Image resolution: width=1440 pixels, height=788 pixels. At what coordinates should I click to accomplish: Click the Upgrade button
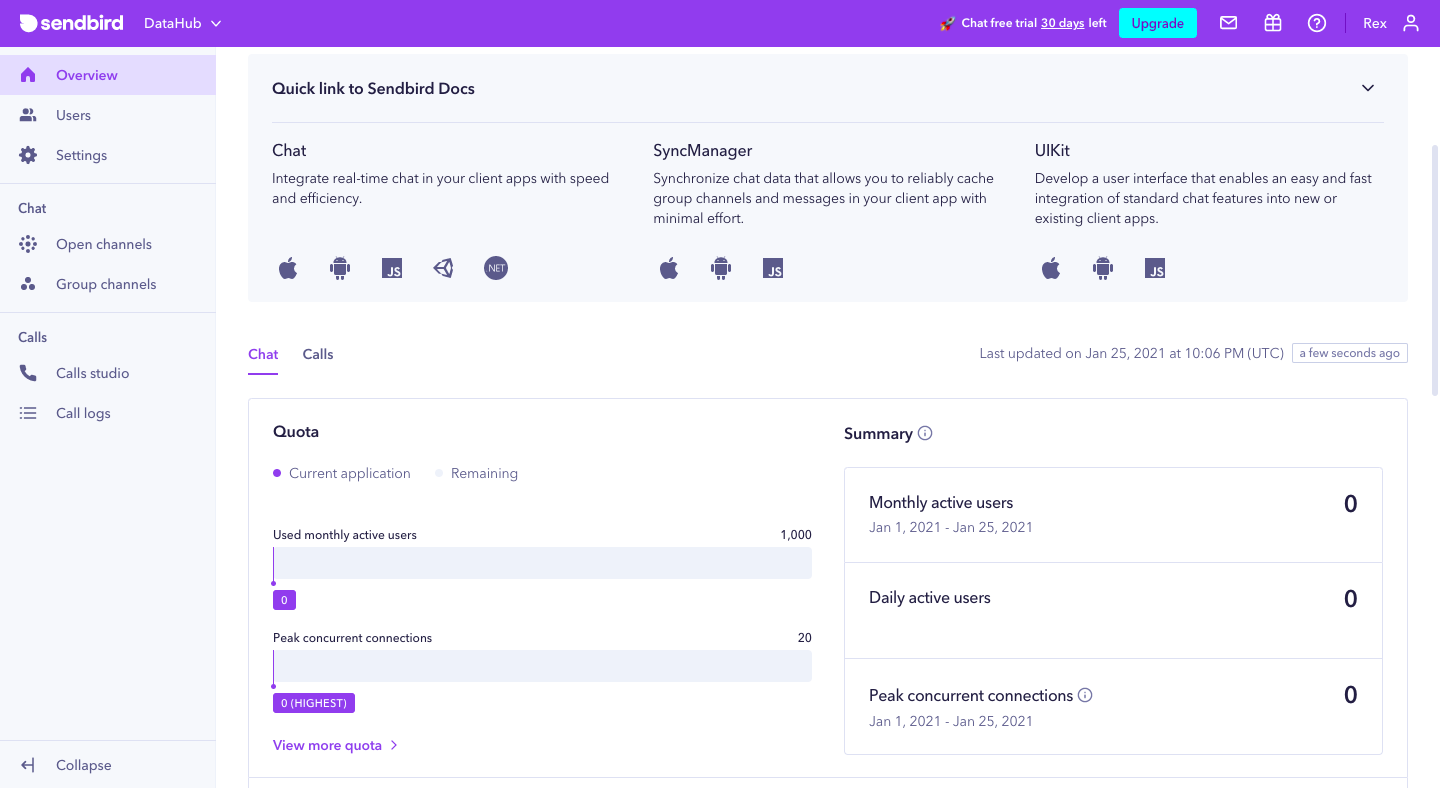(x=1158, y=23)
